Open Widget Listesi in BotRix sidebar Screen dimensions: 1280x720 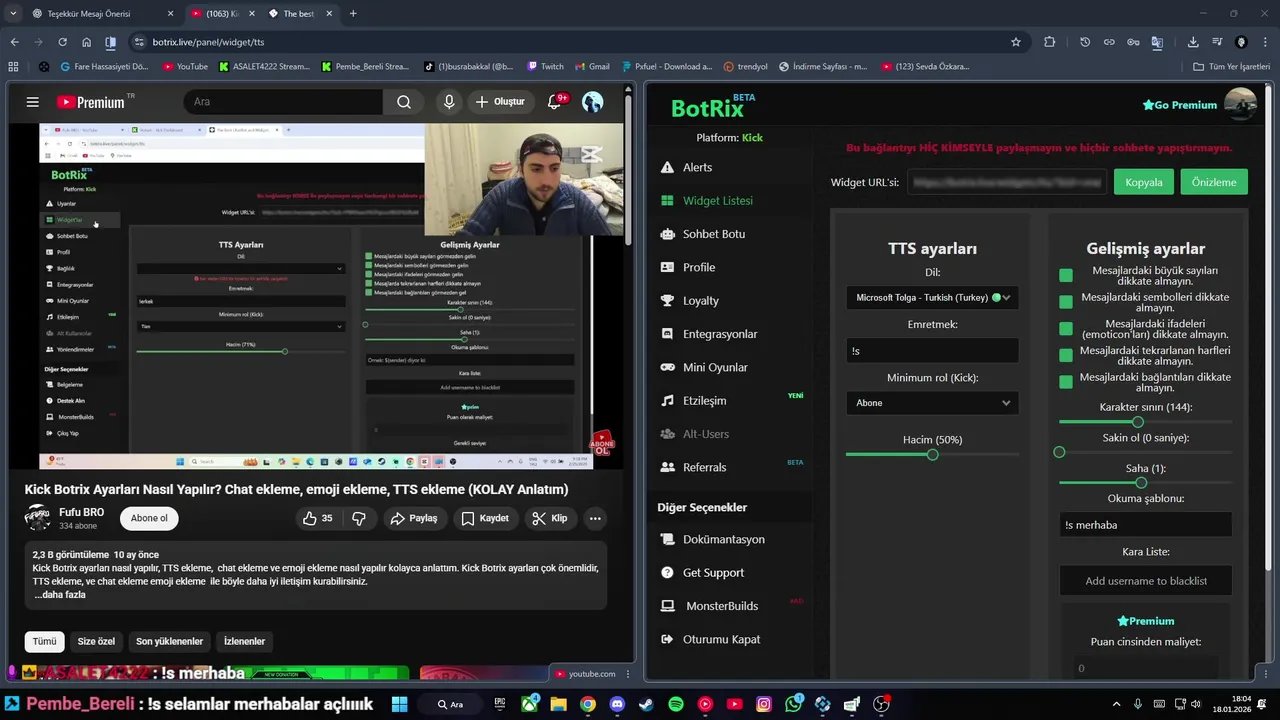coord(717,200)
